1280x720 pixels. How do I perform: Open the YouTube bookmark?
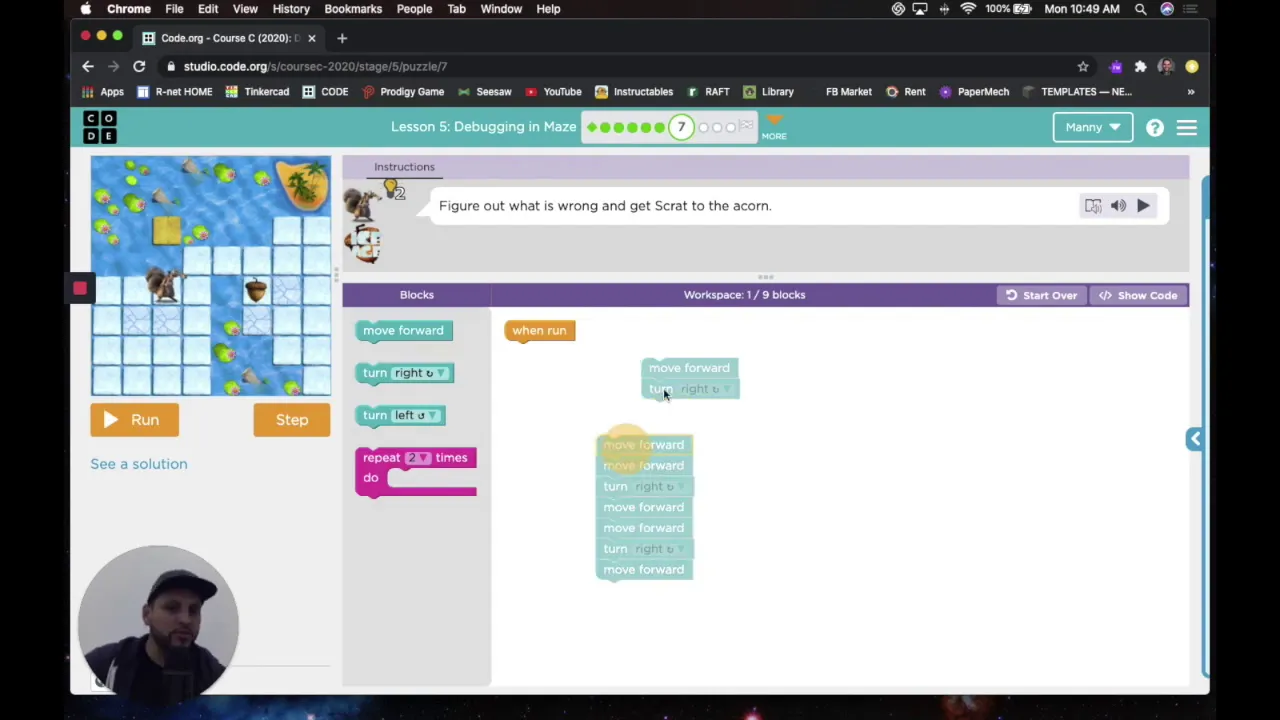point(553,92)
